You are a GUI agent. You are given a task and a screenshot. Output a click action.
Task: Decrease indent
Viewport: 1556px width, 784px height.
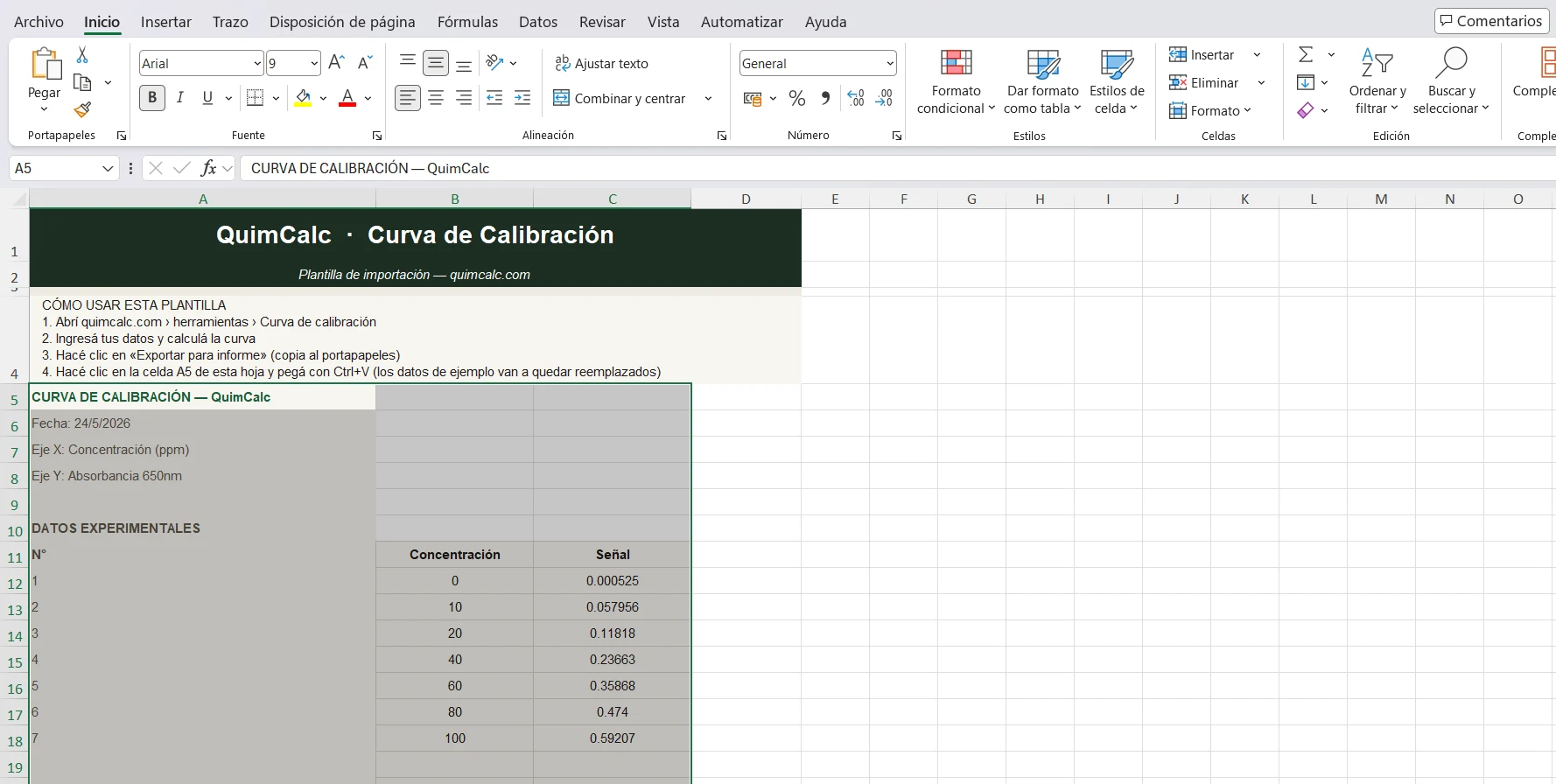point(494,98)
